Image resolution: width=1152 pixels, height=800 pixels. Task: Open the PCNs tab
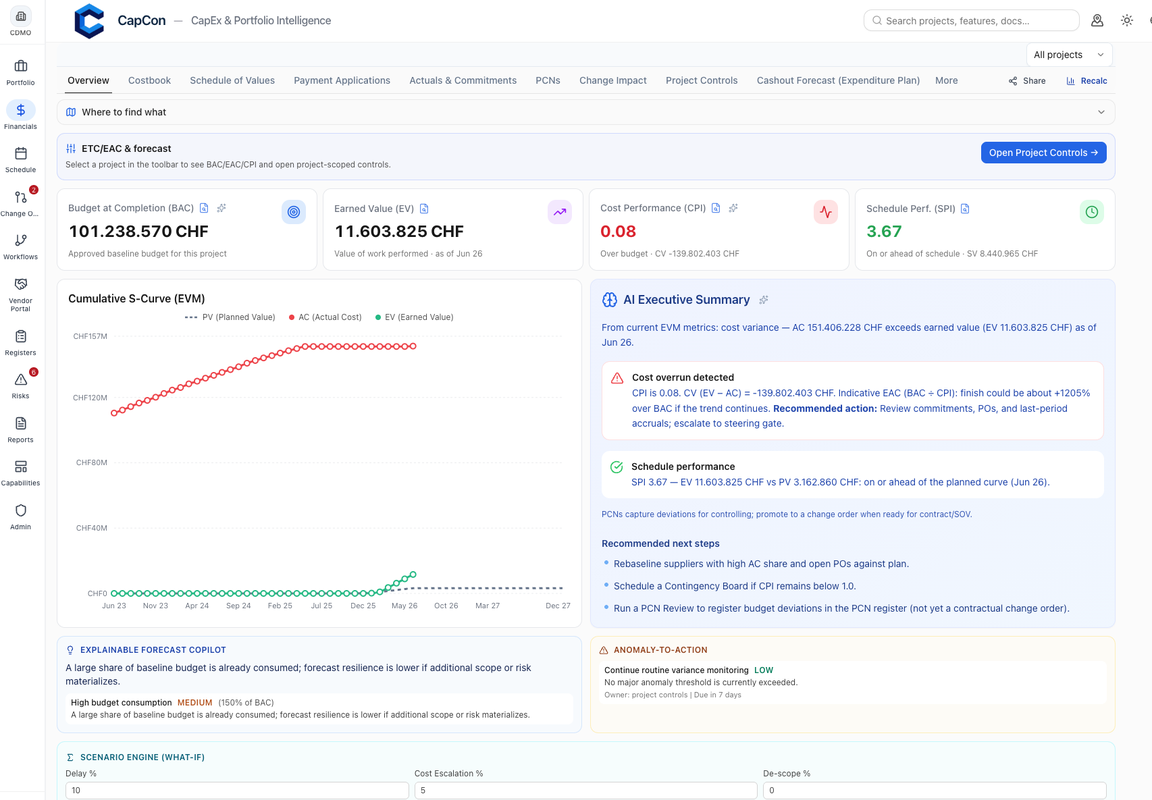pos(548,81)
